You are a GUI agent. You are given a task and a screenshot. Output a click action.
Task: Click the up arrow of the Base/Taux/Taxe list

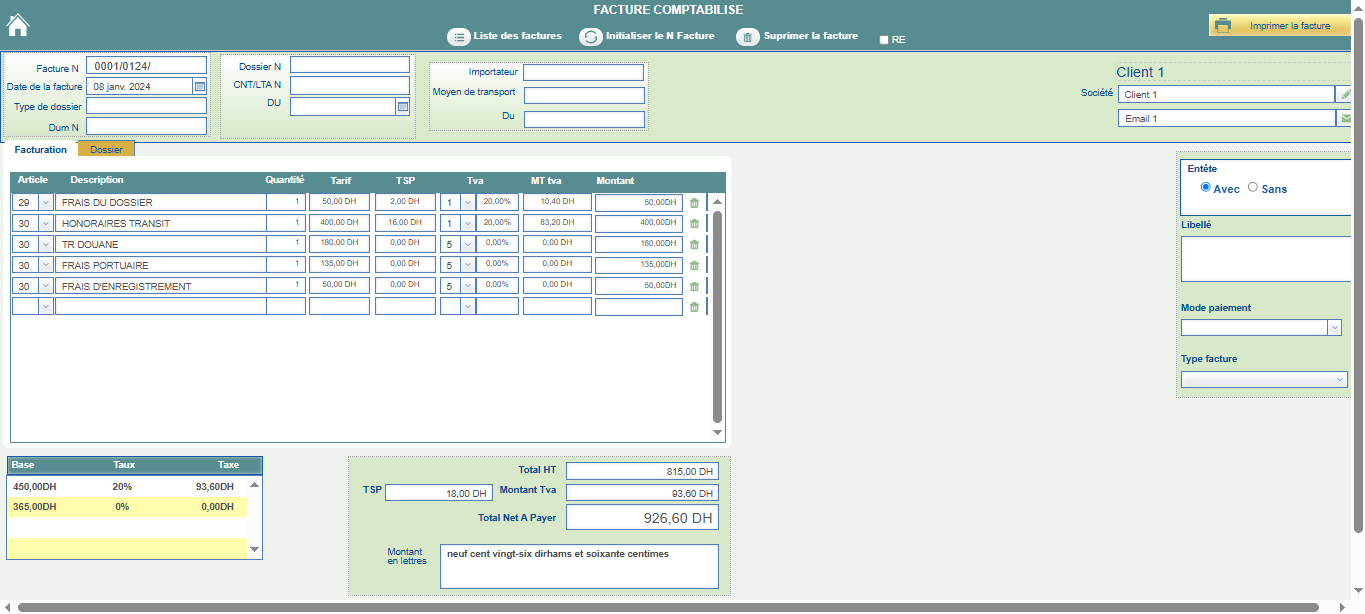pos(254,484)
